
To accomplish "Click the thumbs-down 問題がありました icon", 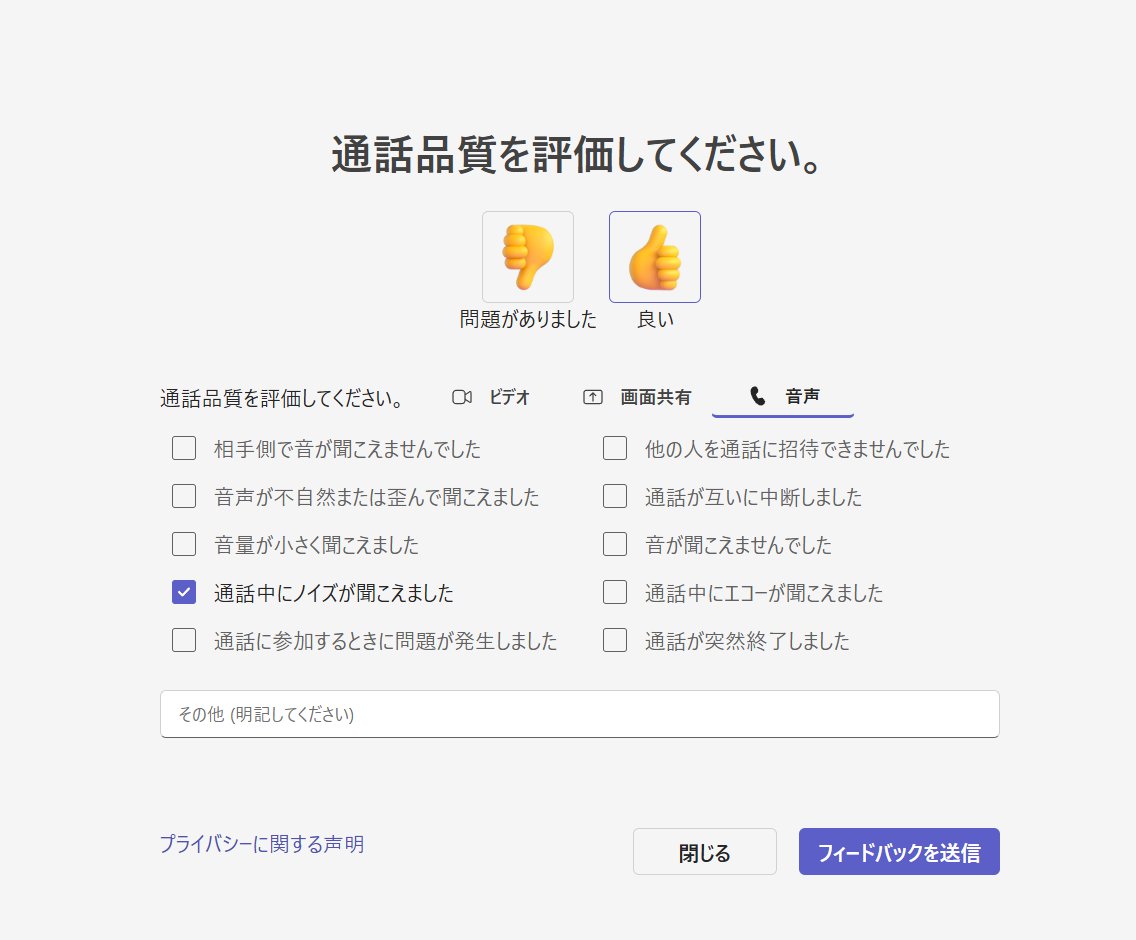I will (x=527, y=256).
